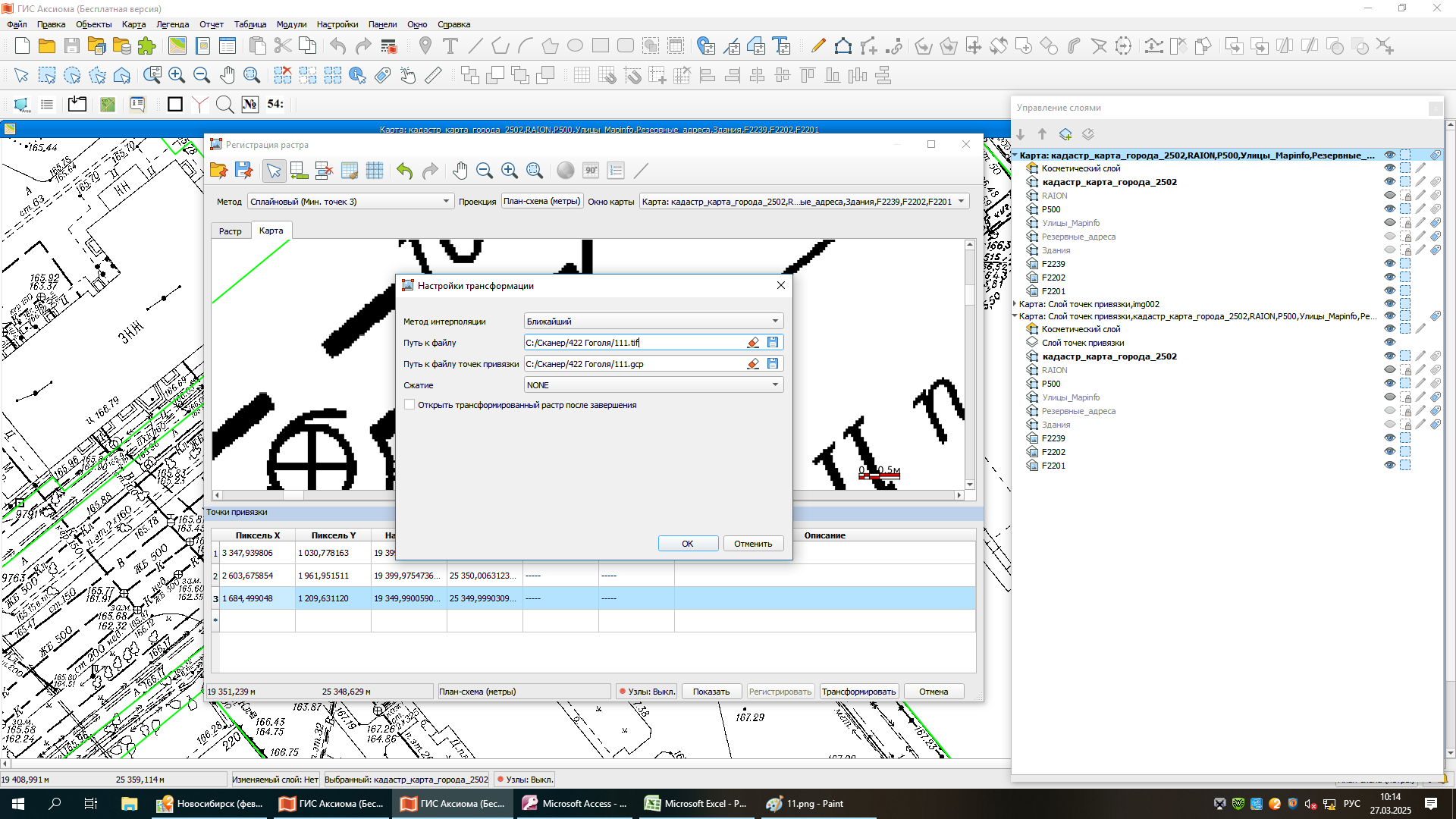Click zoom in magnifier in registration toolbar
The image size is (1456, 819).
click(x=510, y=171)
